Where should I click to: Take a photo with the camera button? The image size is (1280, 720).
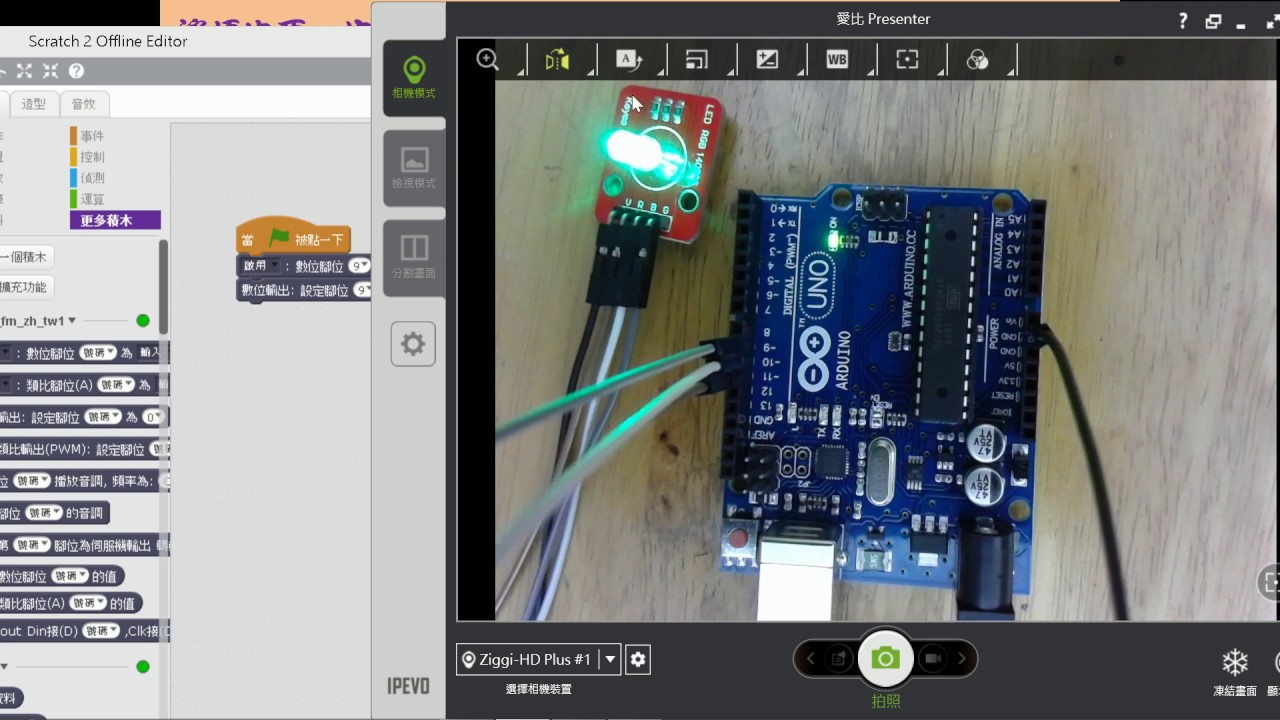pos(885,658)
